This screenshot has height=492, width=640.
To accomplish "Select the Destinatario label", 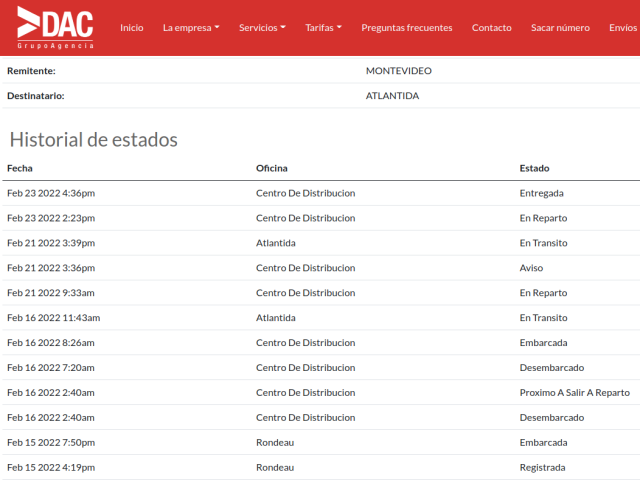I will [x=36, y=96].
